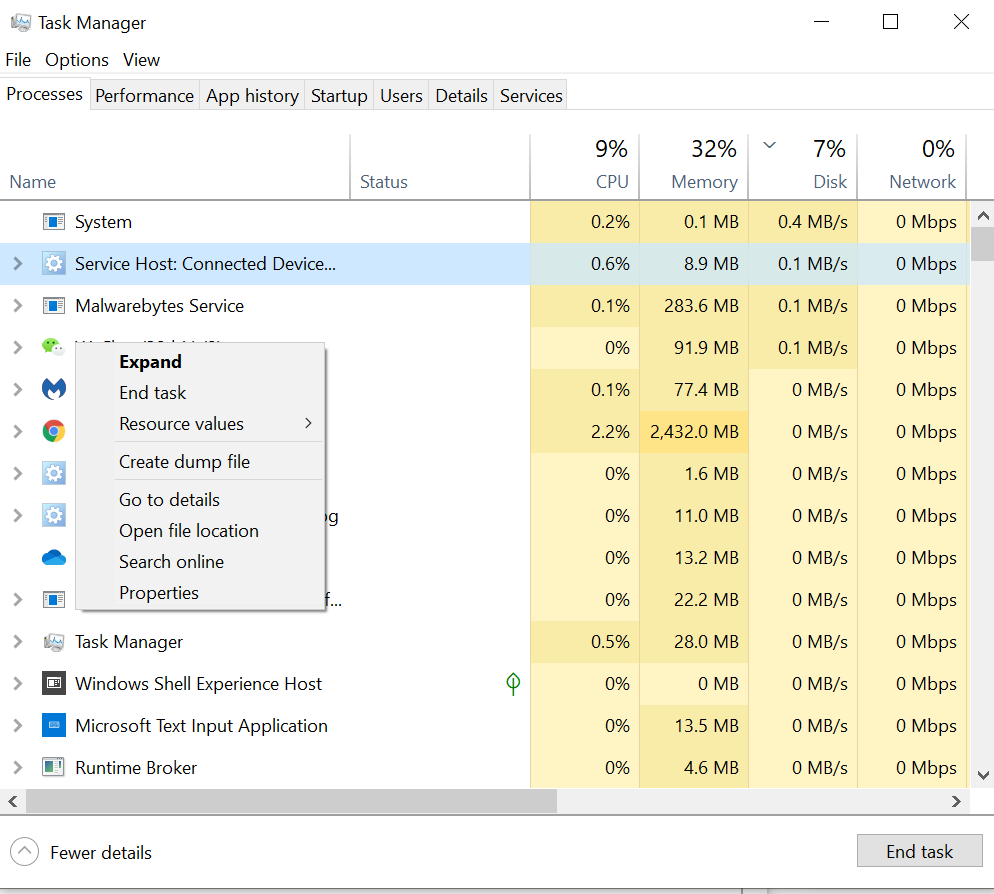Image resolution: width=994 pixels, height=894 pixels.
Task: Click the green leaf suspended status icon
Action: pos(513,684)
